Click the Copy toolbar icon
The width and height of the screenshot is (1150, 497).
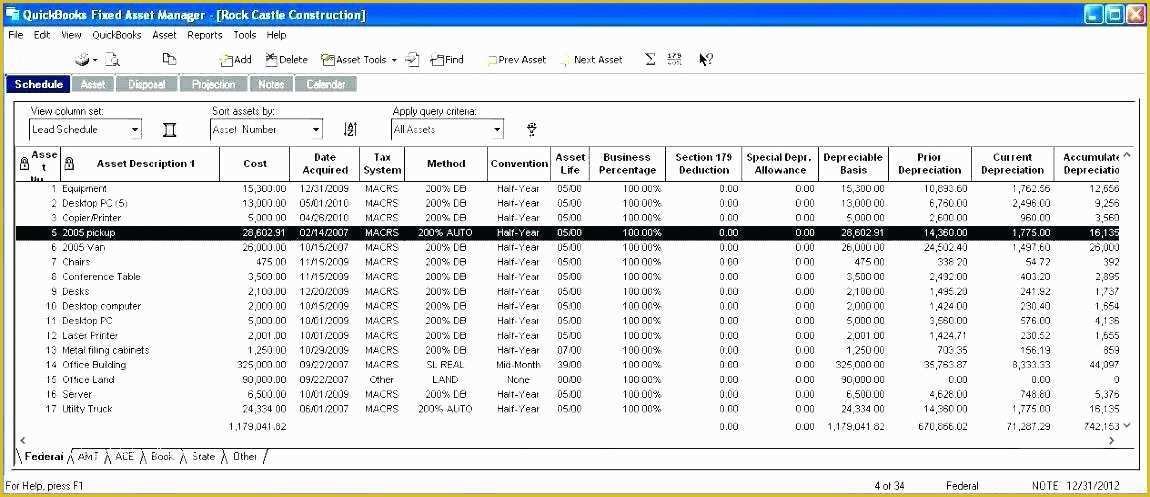coord(169,59)
